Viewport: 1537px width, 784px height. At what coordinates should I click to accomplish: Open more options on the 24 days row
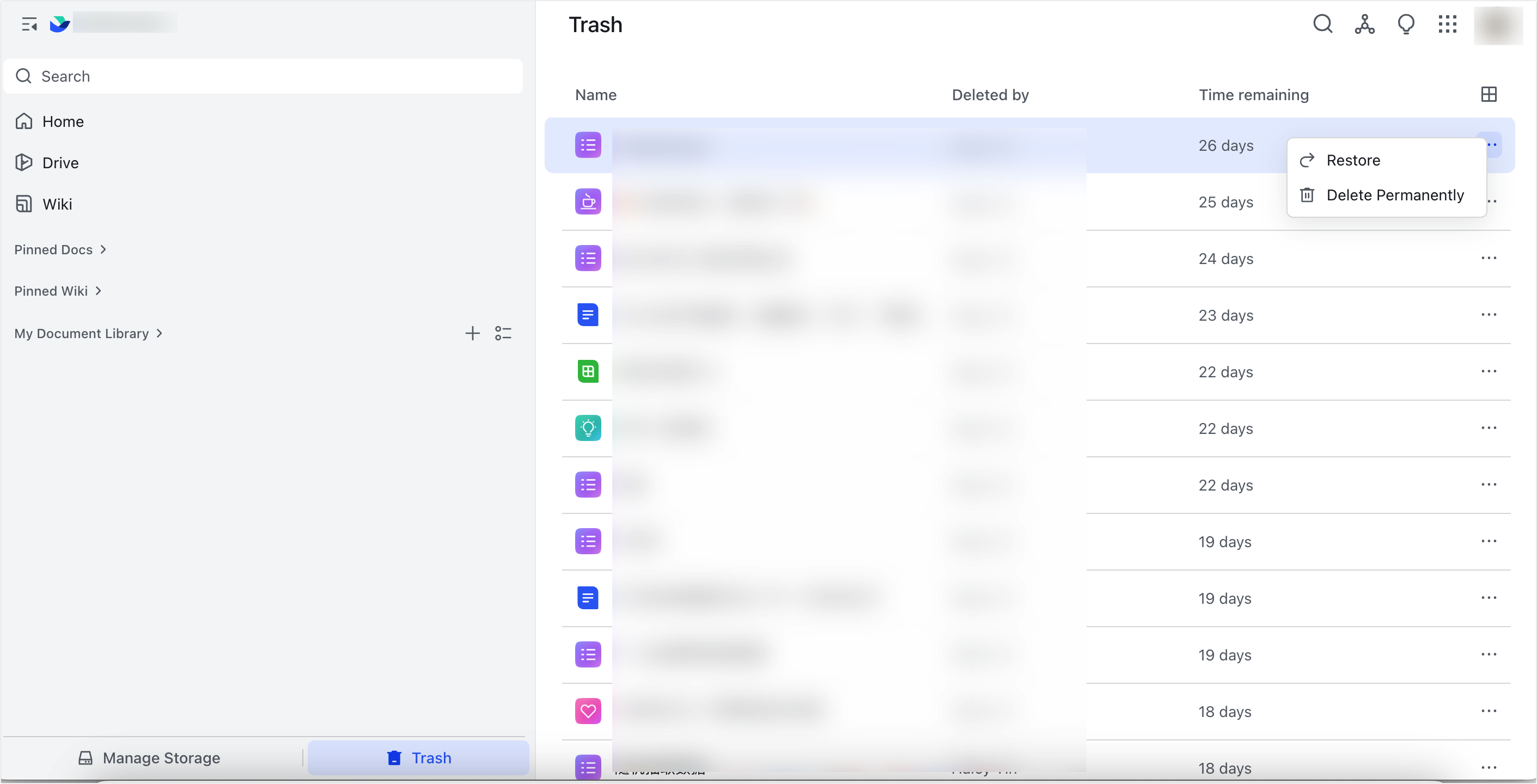pos(1489,258)
